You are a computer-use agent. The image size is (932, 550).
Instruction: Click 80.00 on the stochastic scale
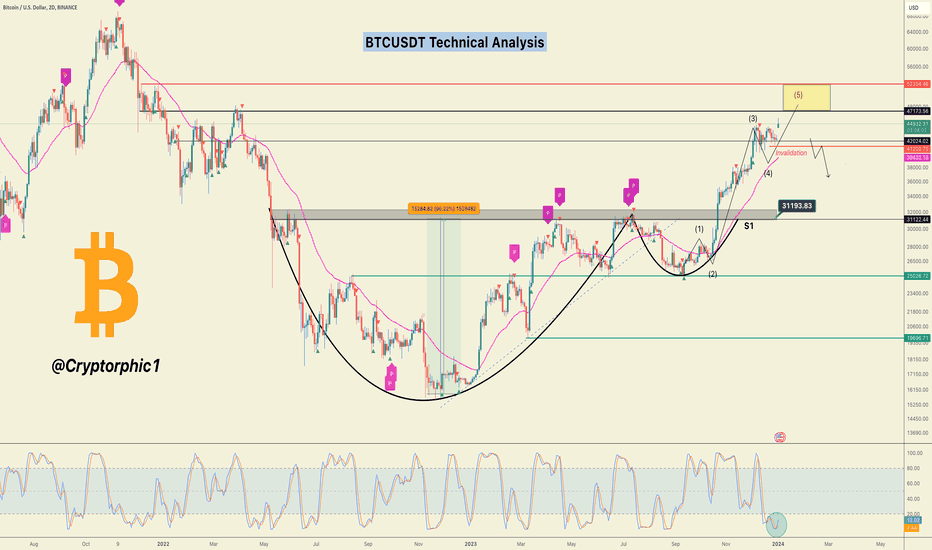click(x=914, y=469)
